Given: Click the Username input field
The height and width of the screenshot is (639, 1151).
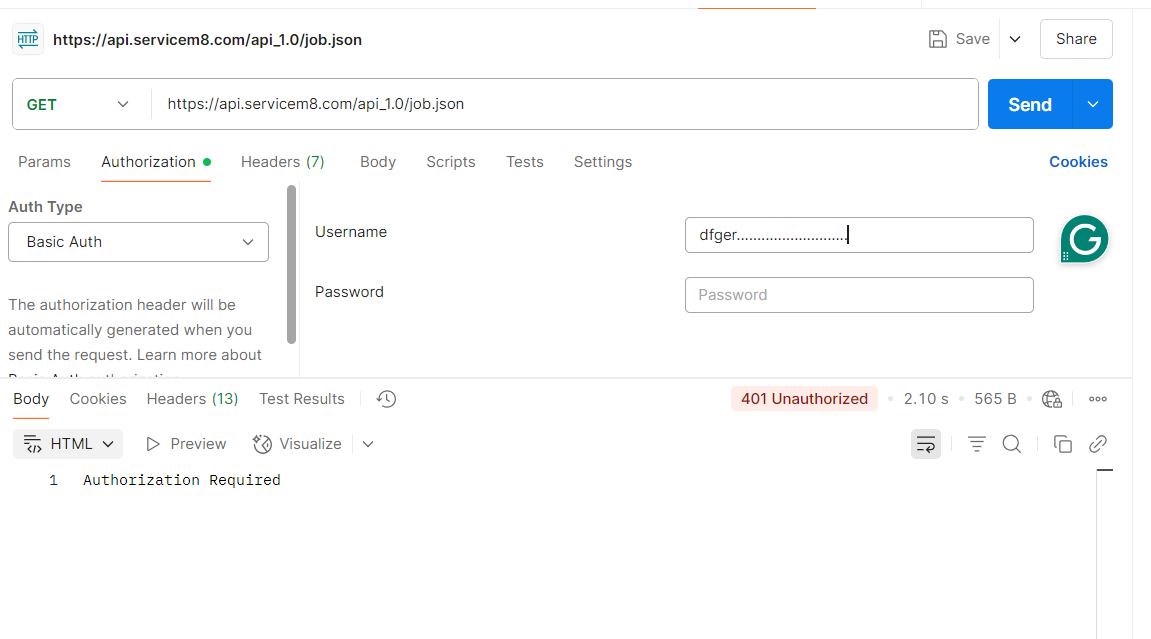Looking at the screenshot, I should tap(859, 235).
